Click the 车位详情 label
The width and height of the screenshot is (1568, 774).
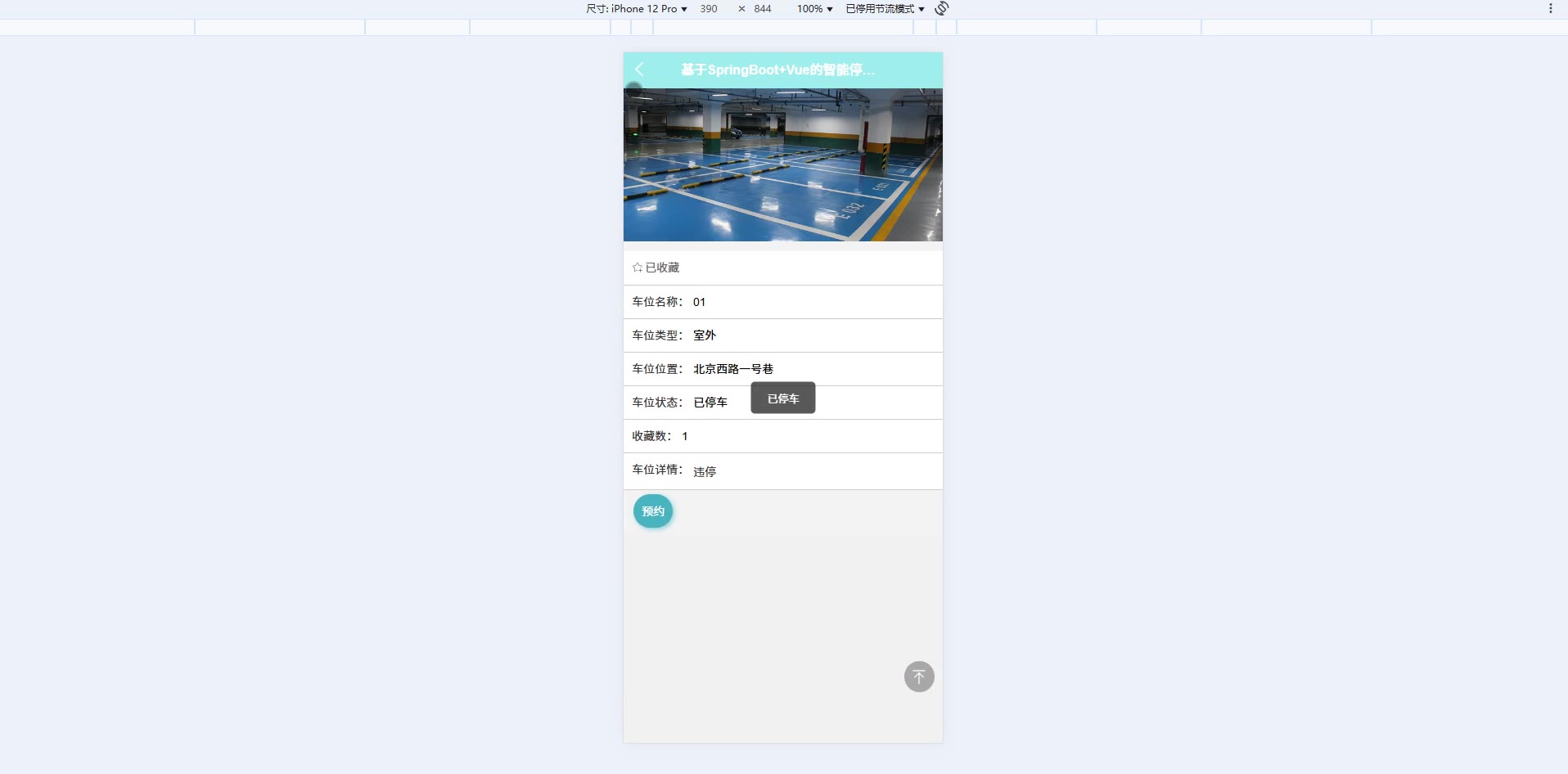pyautogui.click(x=657, y=470)
